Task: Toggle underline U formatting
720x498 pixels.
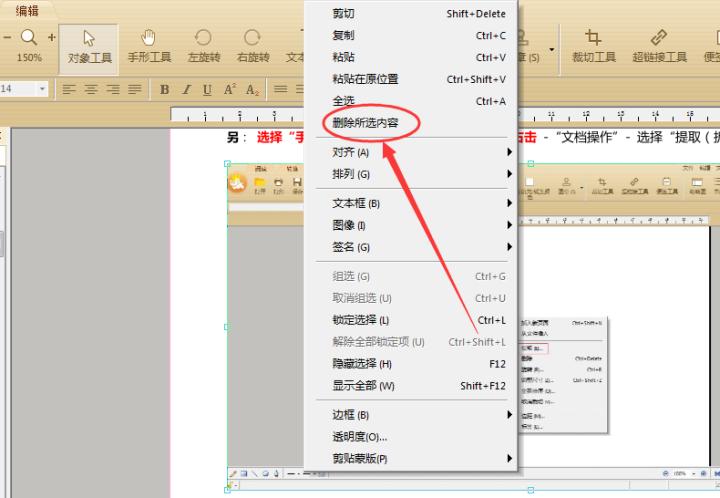Action: [x=207, y=90]
